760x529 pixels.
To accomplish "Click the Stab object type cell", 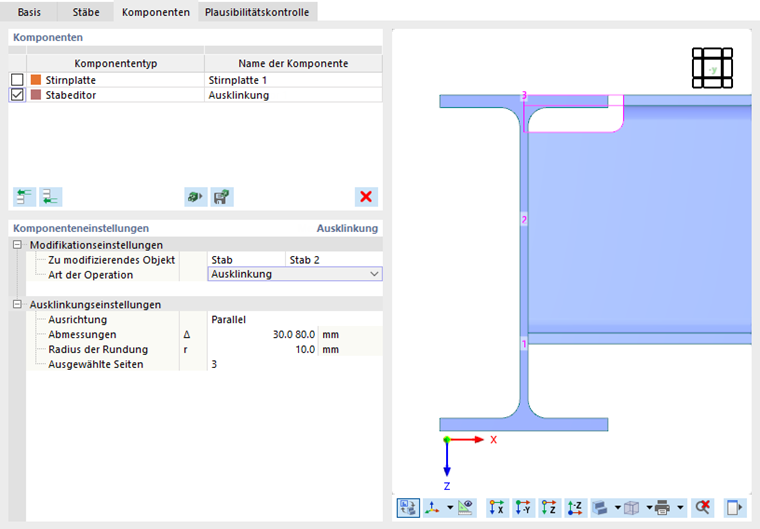I will (x=246, y=260).
